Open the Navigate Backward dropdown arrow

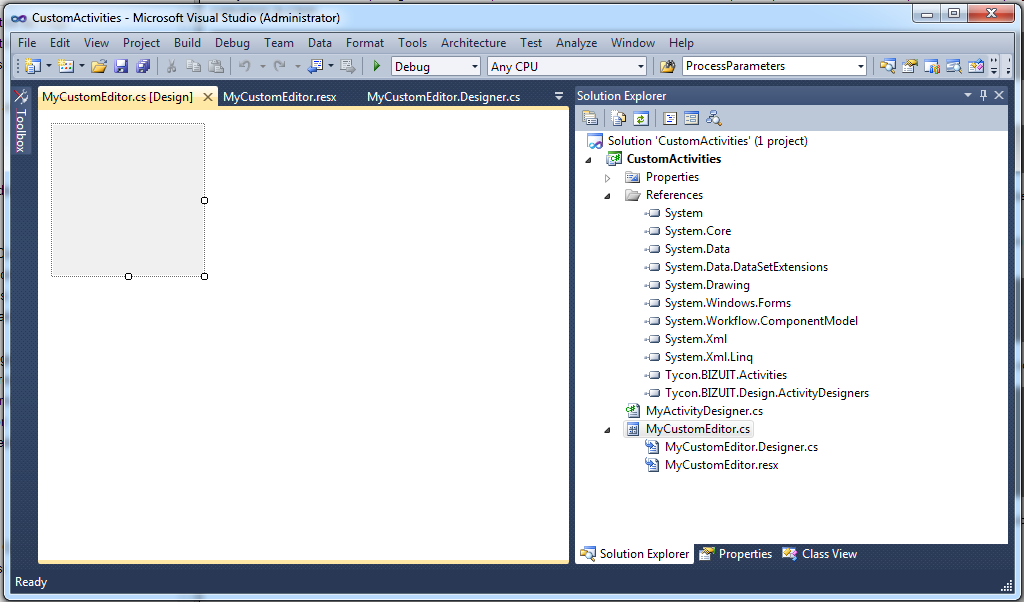pos(331,66)
